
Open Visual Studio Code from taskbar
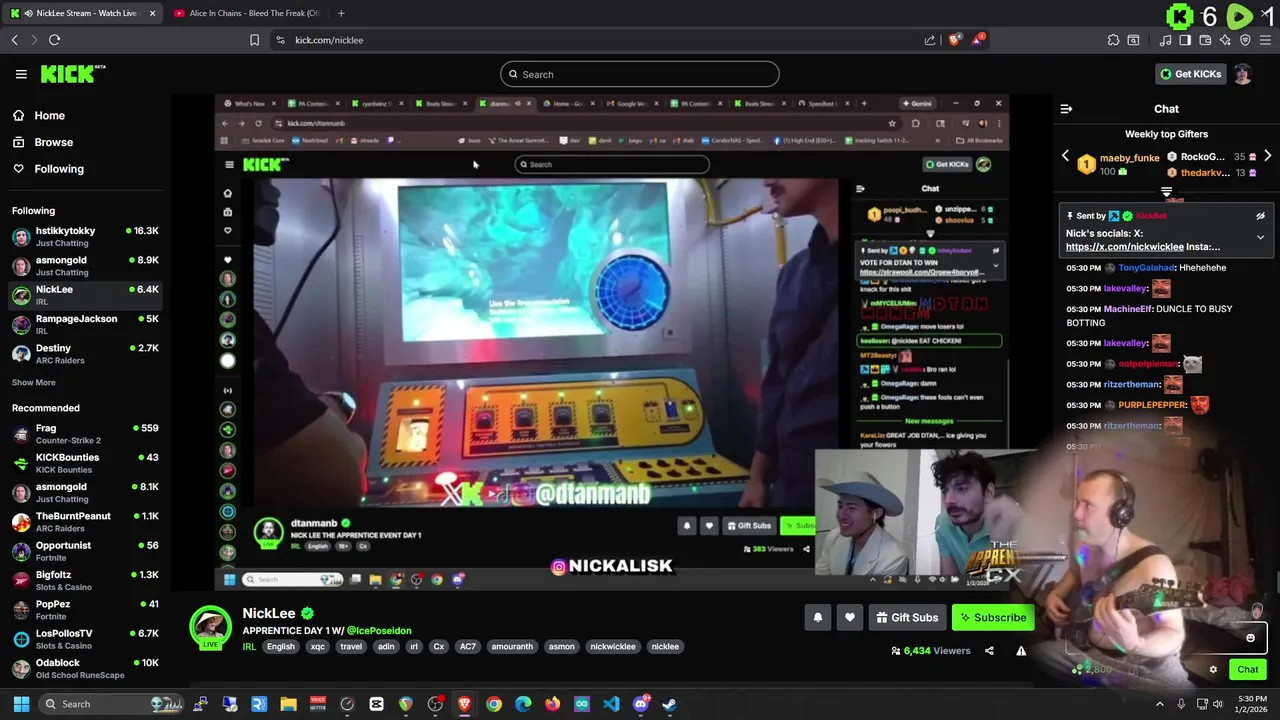pyautogui.click(x=611, y=704)
